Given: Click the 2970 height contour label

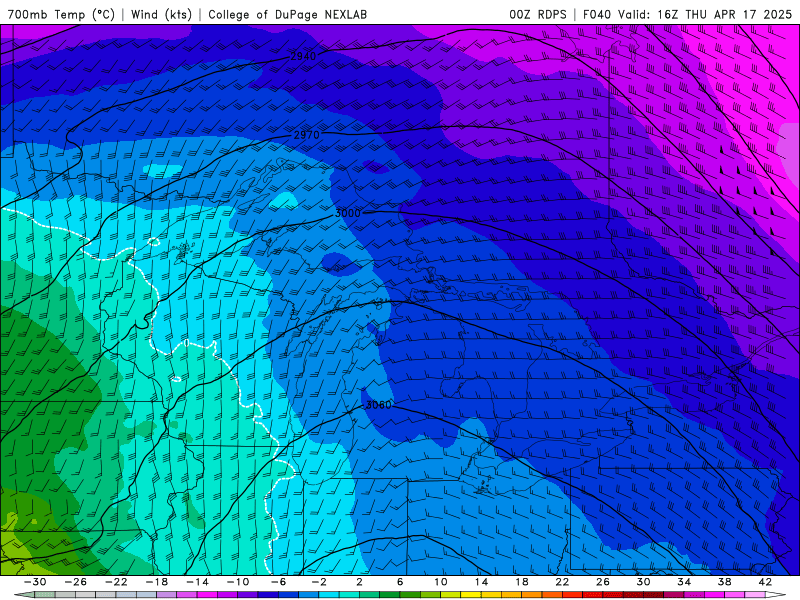Looking at the screenshot, I should click(x=307, y=135).
